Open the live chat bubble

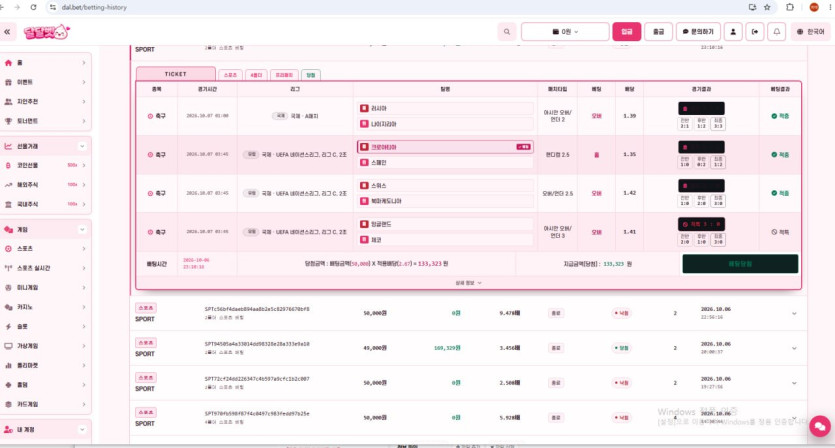[x=820, y=427]
